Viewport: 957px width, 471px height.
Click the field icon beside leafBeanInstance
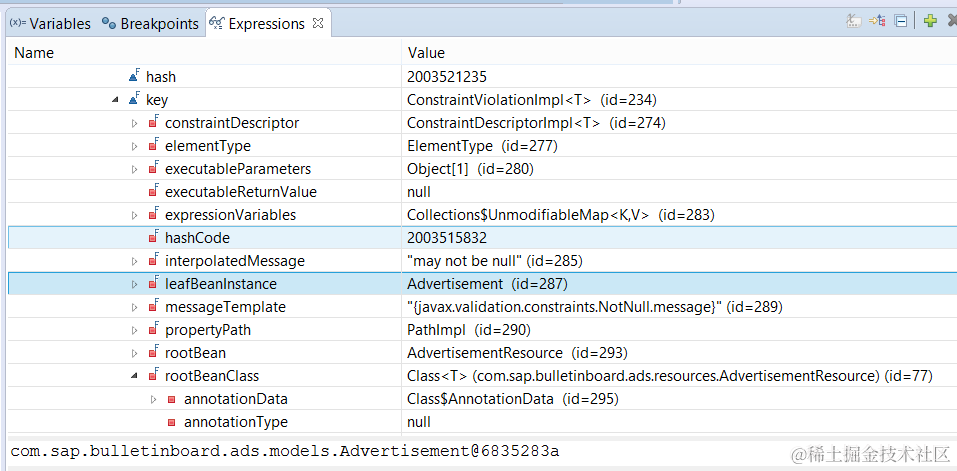coord(154,284)
